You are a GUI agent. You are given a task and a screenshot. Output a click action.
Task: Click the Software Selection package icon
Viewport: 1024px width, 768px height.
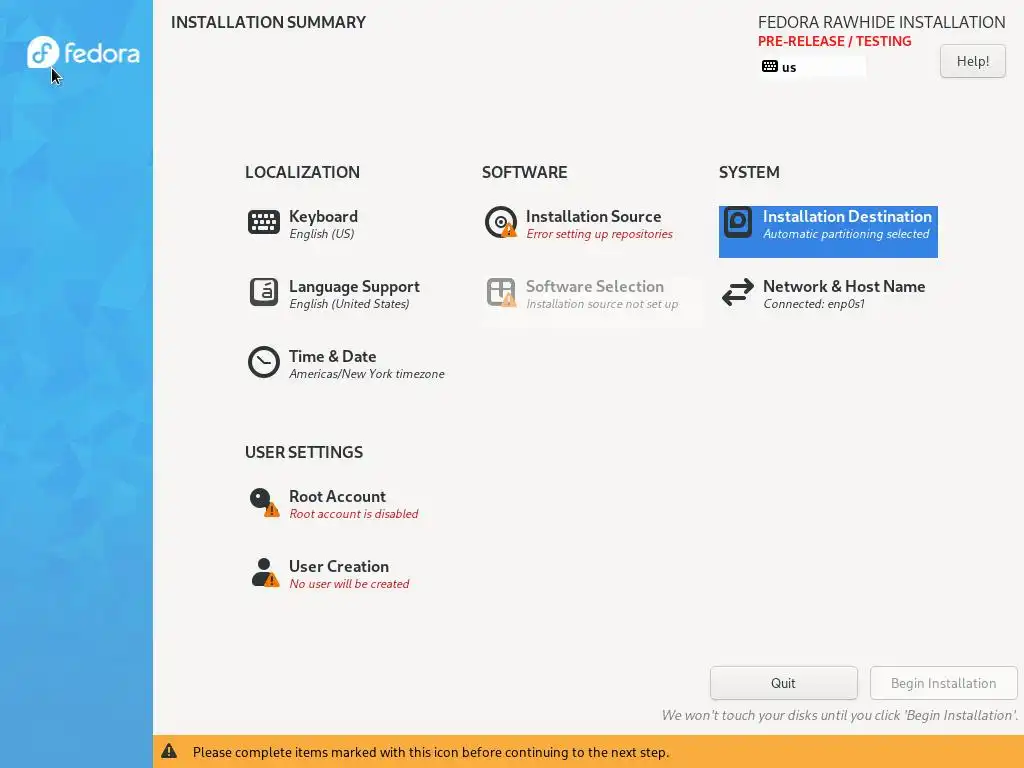pyautogui.click(x=501, y=292)
